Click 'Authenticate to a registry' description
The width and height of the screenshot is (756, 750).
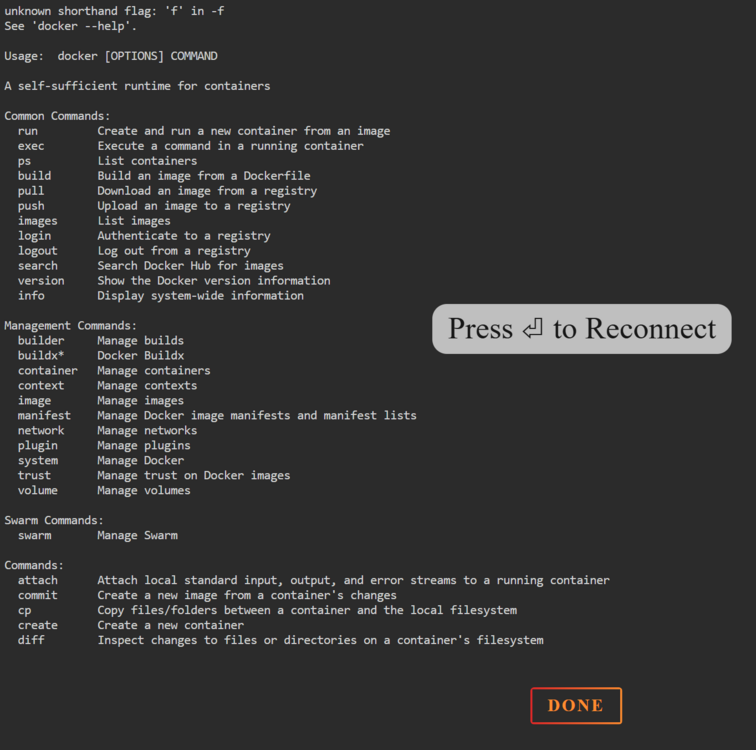(184, 236)
